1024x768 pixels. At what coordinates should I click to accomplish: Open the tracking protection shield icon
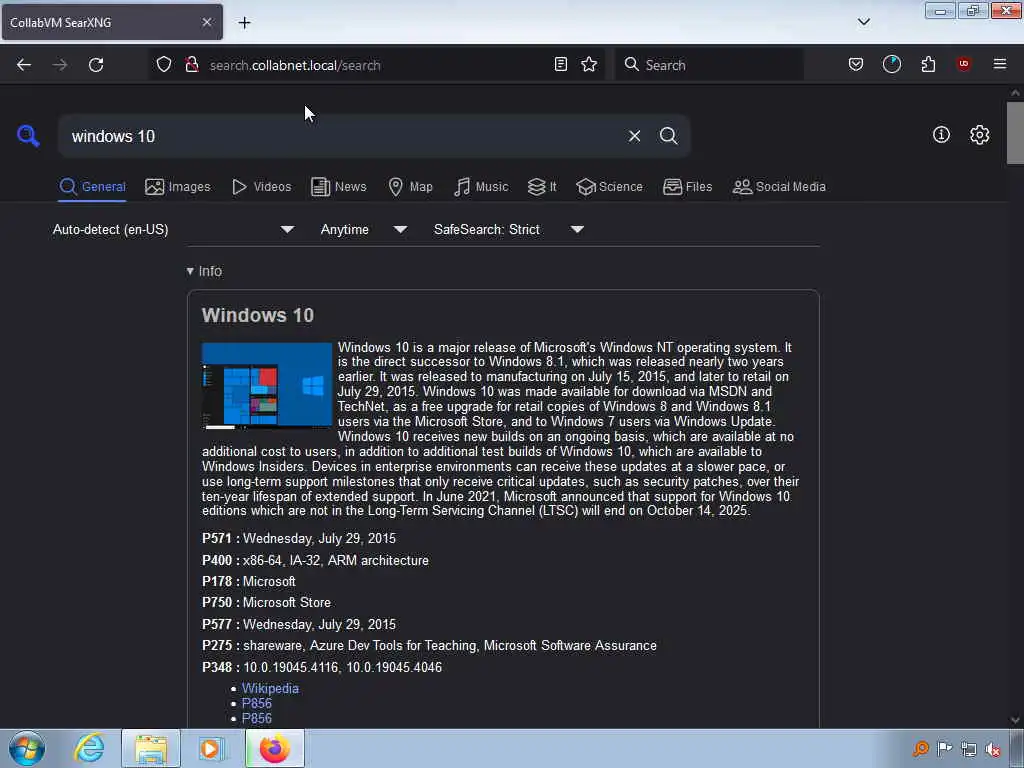164,64
